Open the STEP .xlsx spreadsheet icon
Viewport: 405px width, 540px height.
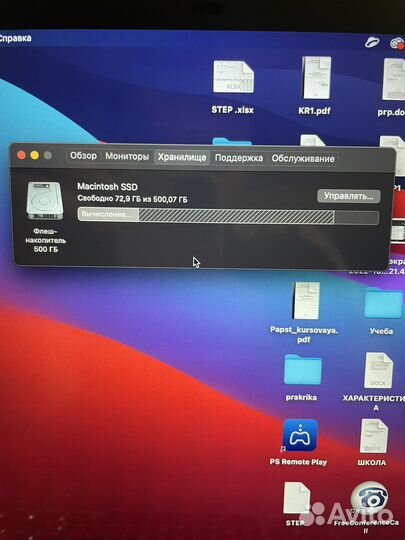(x=233, y=77)
